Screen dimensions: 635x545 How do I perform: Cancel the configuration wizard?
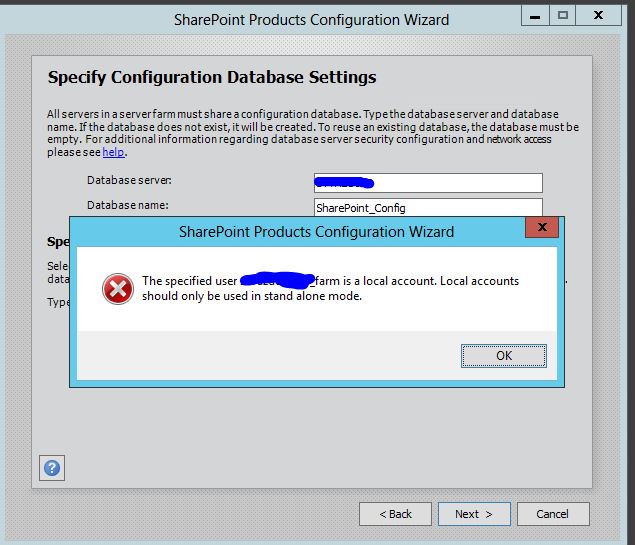click(x=553, y=514)
